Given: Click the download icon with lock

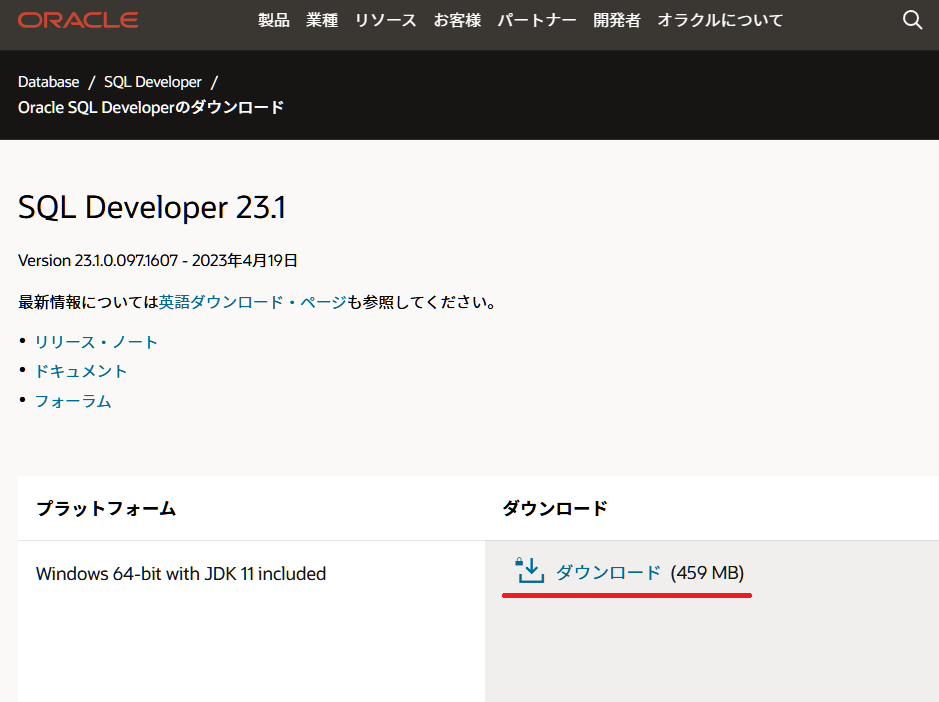Looking at the screenshot, I should tap(530, 570).
